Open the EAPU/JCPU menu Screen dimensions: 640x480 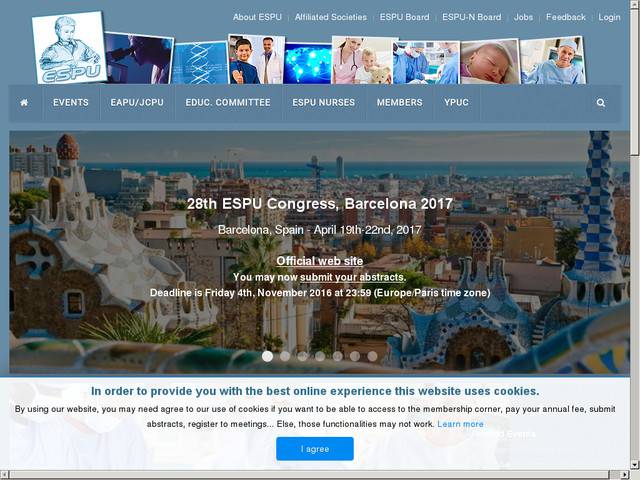tap(137, 102)
